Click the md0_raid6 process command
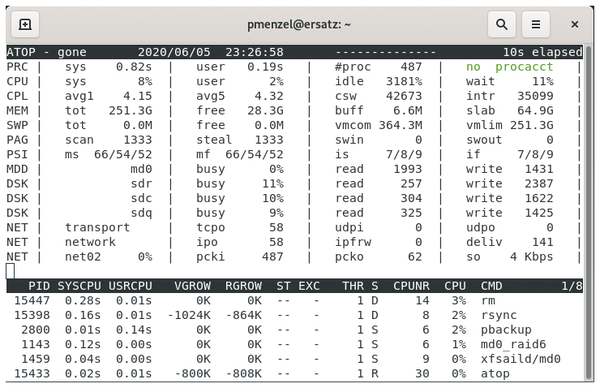The width and height of the screenshot is (600, 388). tap(514, 344)
